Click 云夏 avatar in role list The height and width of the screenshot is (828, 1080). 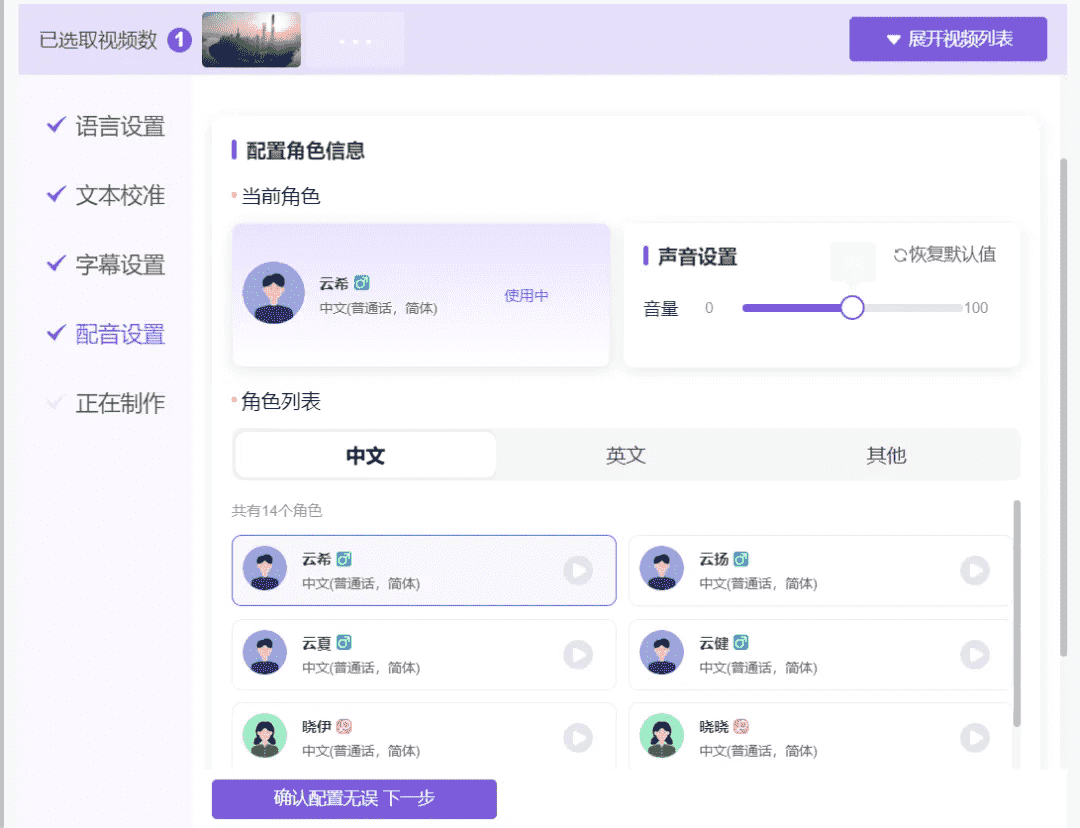(264, 652)
